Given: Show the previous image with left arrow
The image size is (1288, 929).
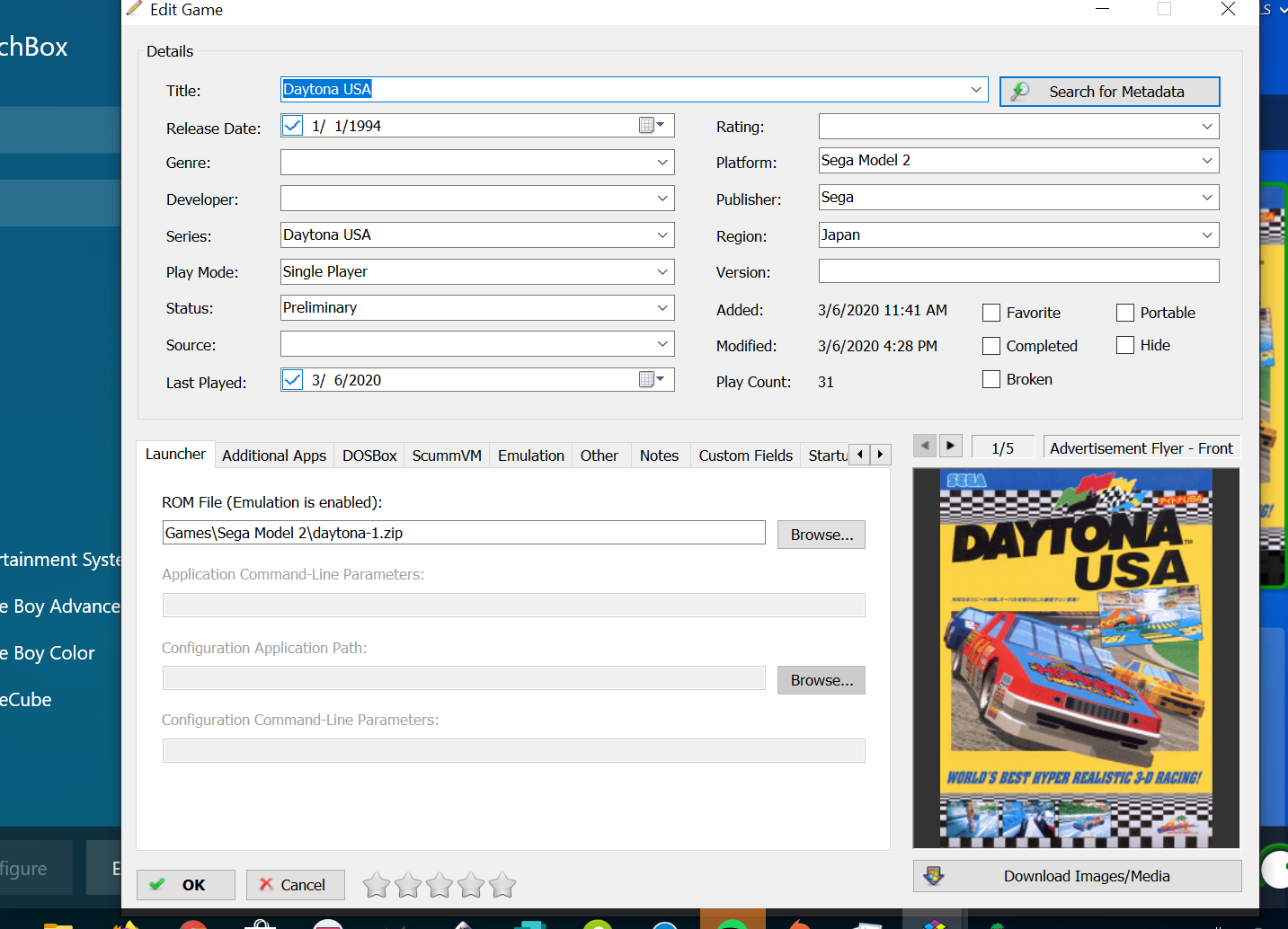Looking at the screenshot, I should click(925, 446).
